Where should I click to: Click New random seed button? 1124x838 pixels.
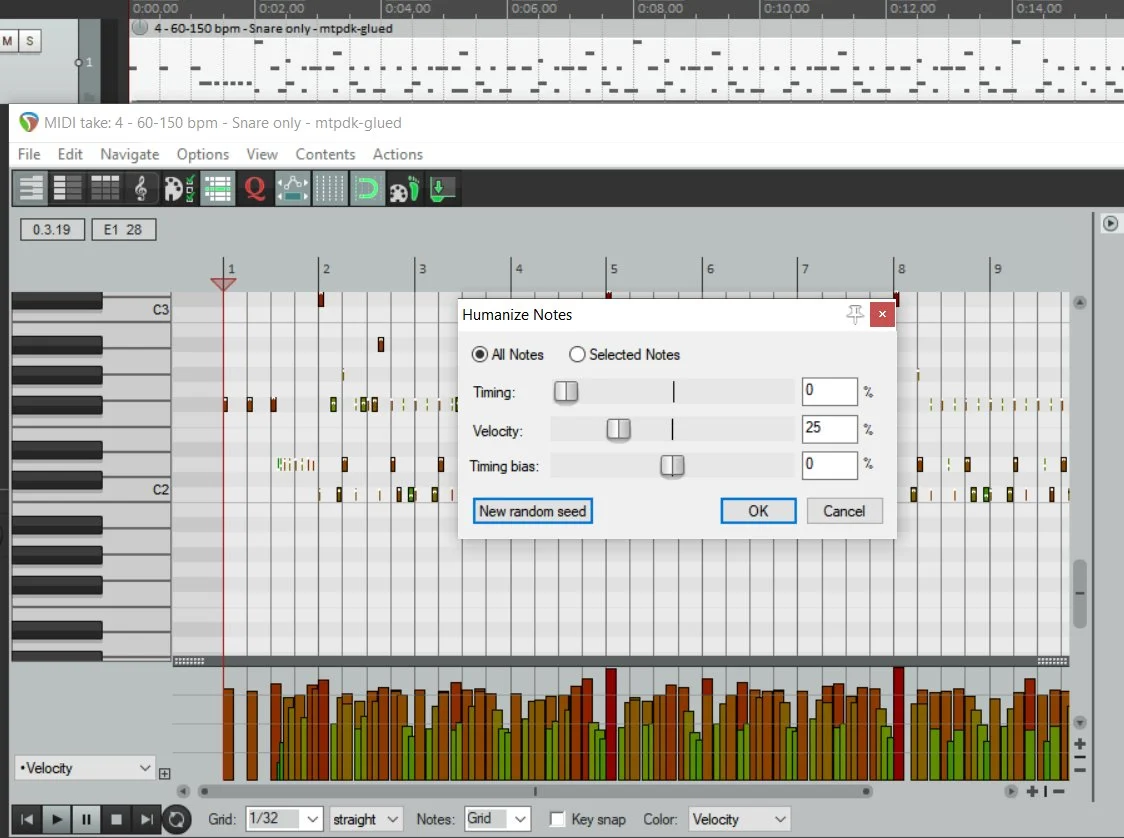[533, 511]
